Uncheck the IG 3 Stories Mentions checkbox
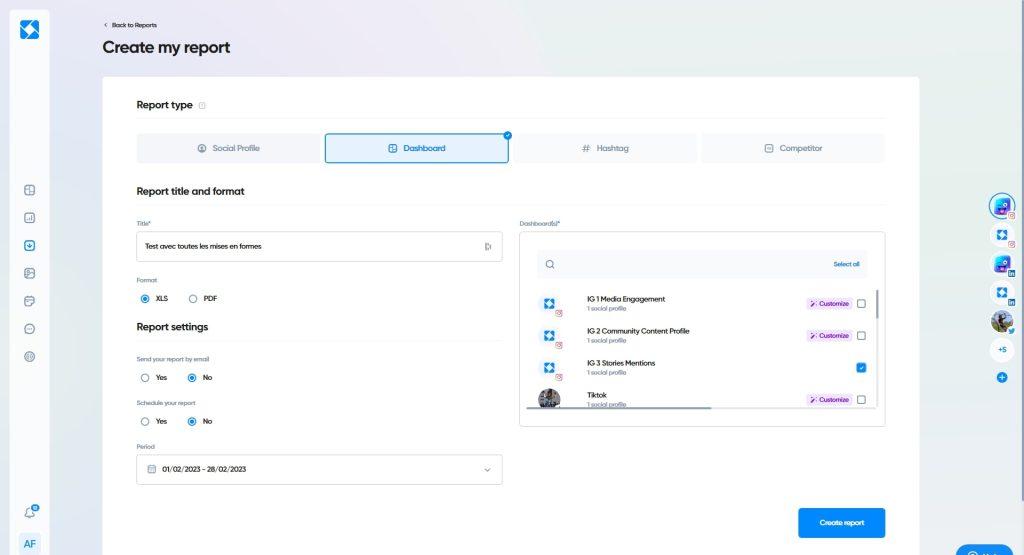This screenshot has height=555, width=1024. (861, 368)
